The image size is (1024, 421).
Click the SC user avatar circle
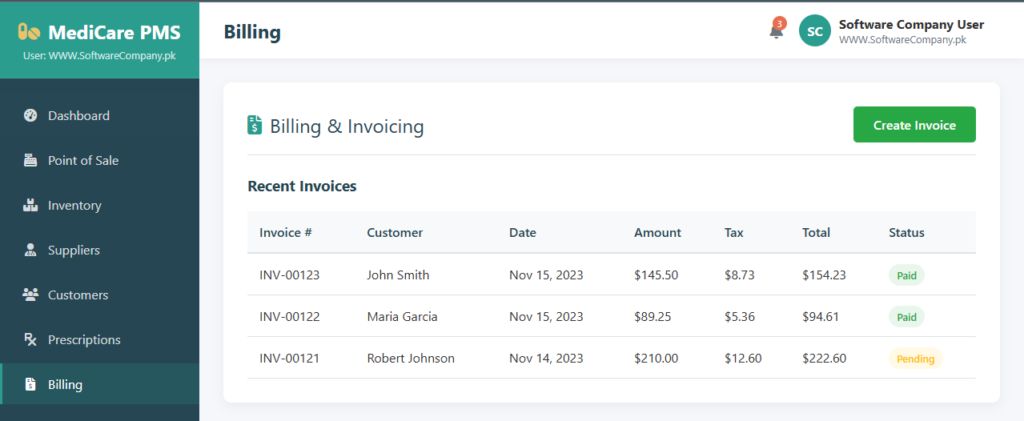coord(815,31)
